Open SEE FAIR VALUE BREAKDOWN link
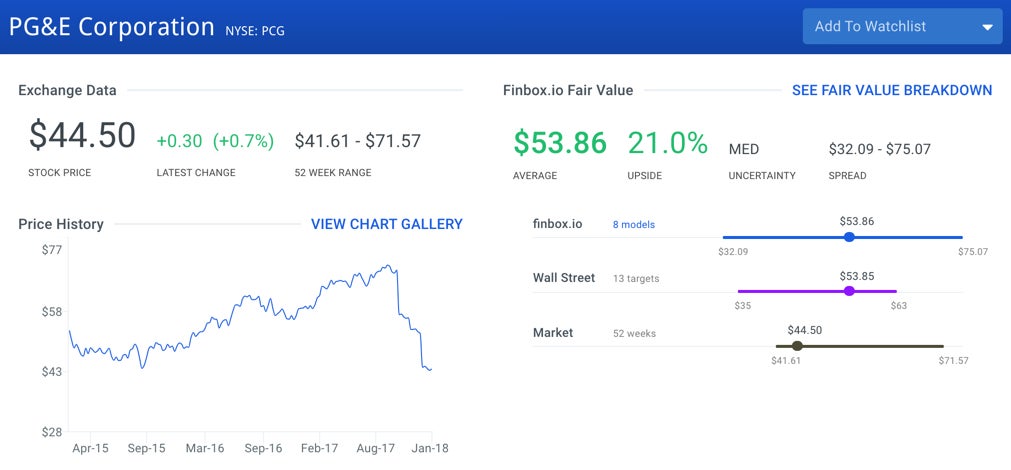The image size is (1011, 470). pyautogui.click(x=891, y=90)
